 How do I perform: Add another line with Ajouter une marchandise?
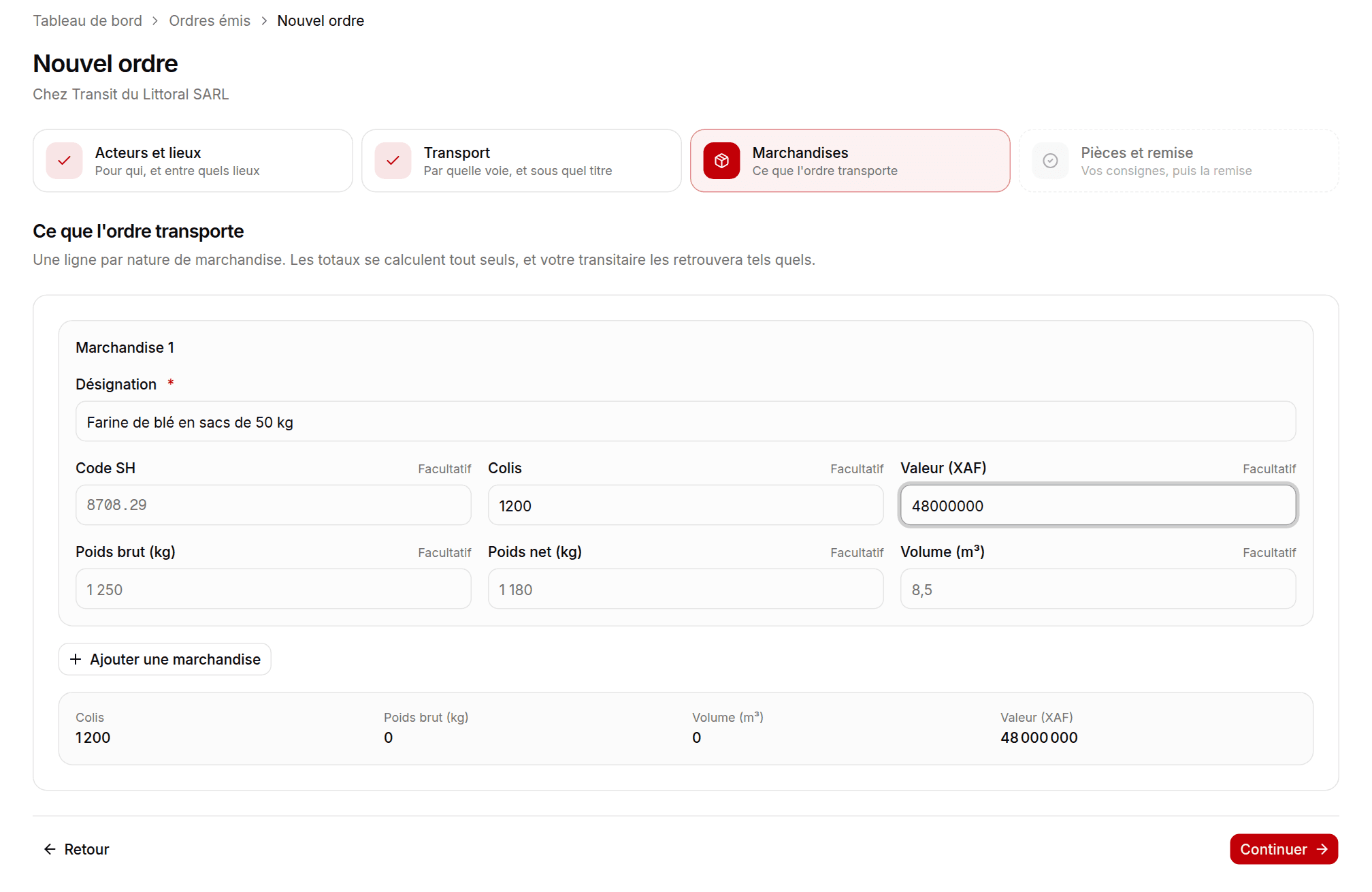165,659
